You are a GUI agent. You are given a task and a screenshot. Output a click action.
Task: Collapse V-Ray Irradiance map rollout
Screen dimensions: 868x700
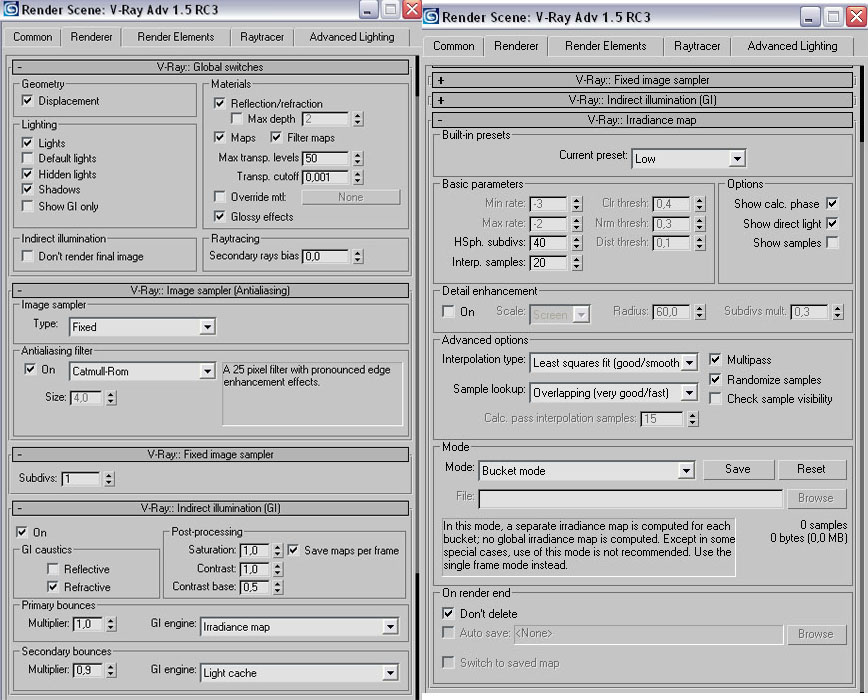[642, 120]
